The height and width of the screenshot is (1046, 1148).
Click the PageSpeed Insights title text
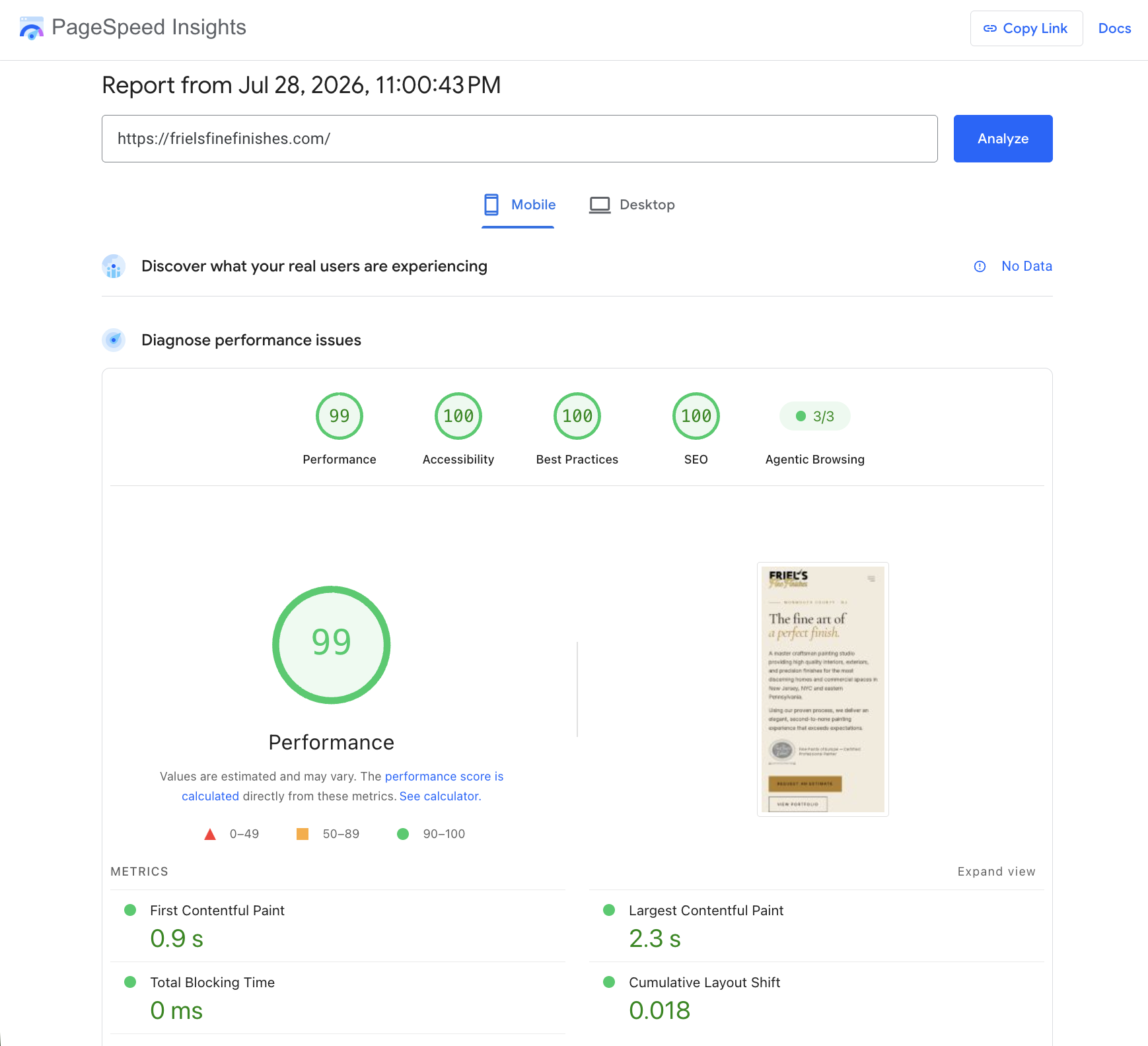(x=149, y=27)
